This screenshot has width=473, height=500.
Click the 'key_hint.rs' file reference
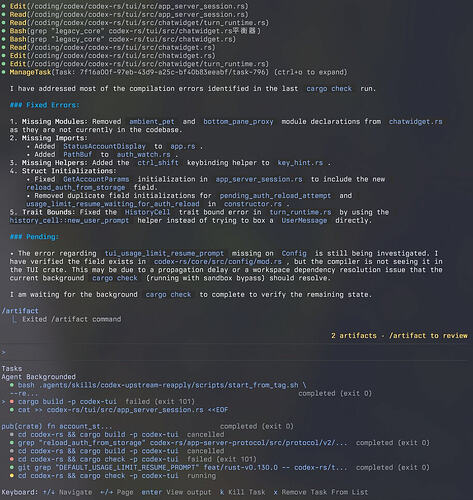300,163
